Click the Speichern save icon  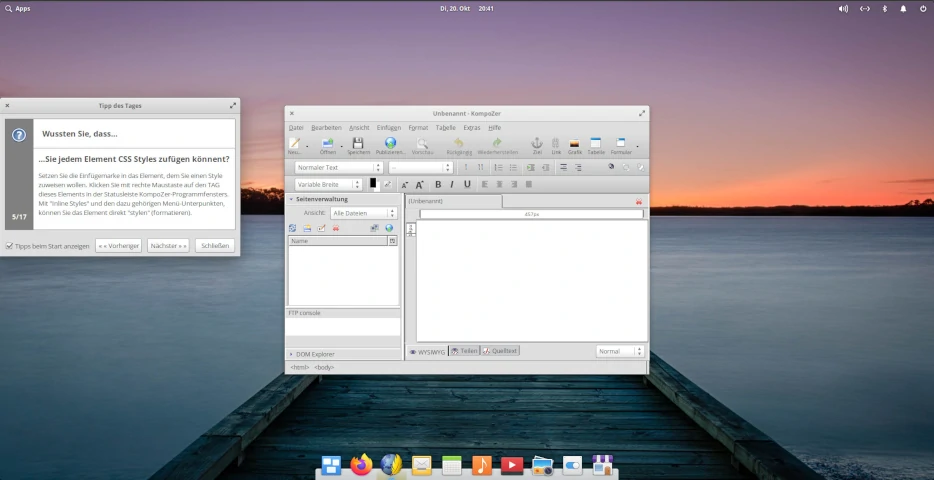[358, 143]
